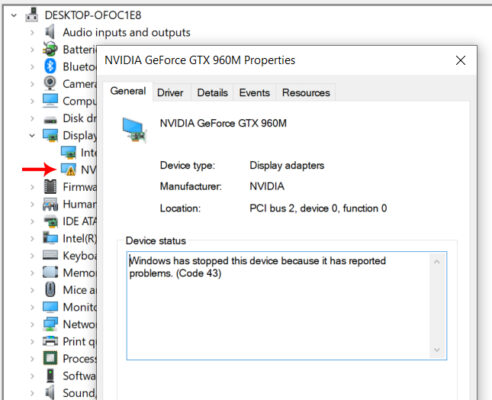Expand the Firmware category
Image resolution: width=492 pixels, height=400 pixels.
(32, 187)
